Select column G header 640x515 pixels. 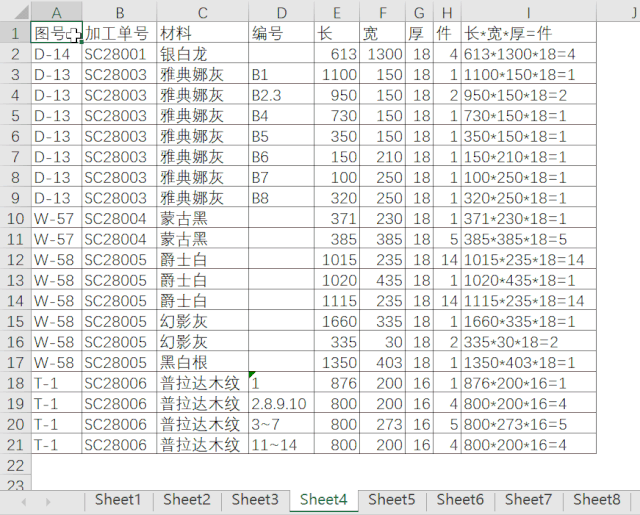click(x=419, y=12)
